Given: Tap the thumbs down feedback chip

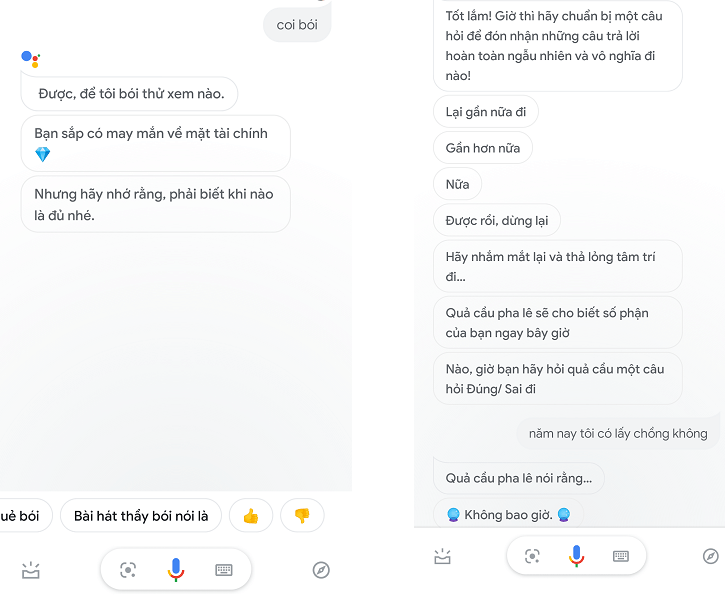Looking at the screenshot, I should tap(302, 516).
